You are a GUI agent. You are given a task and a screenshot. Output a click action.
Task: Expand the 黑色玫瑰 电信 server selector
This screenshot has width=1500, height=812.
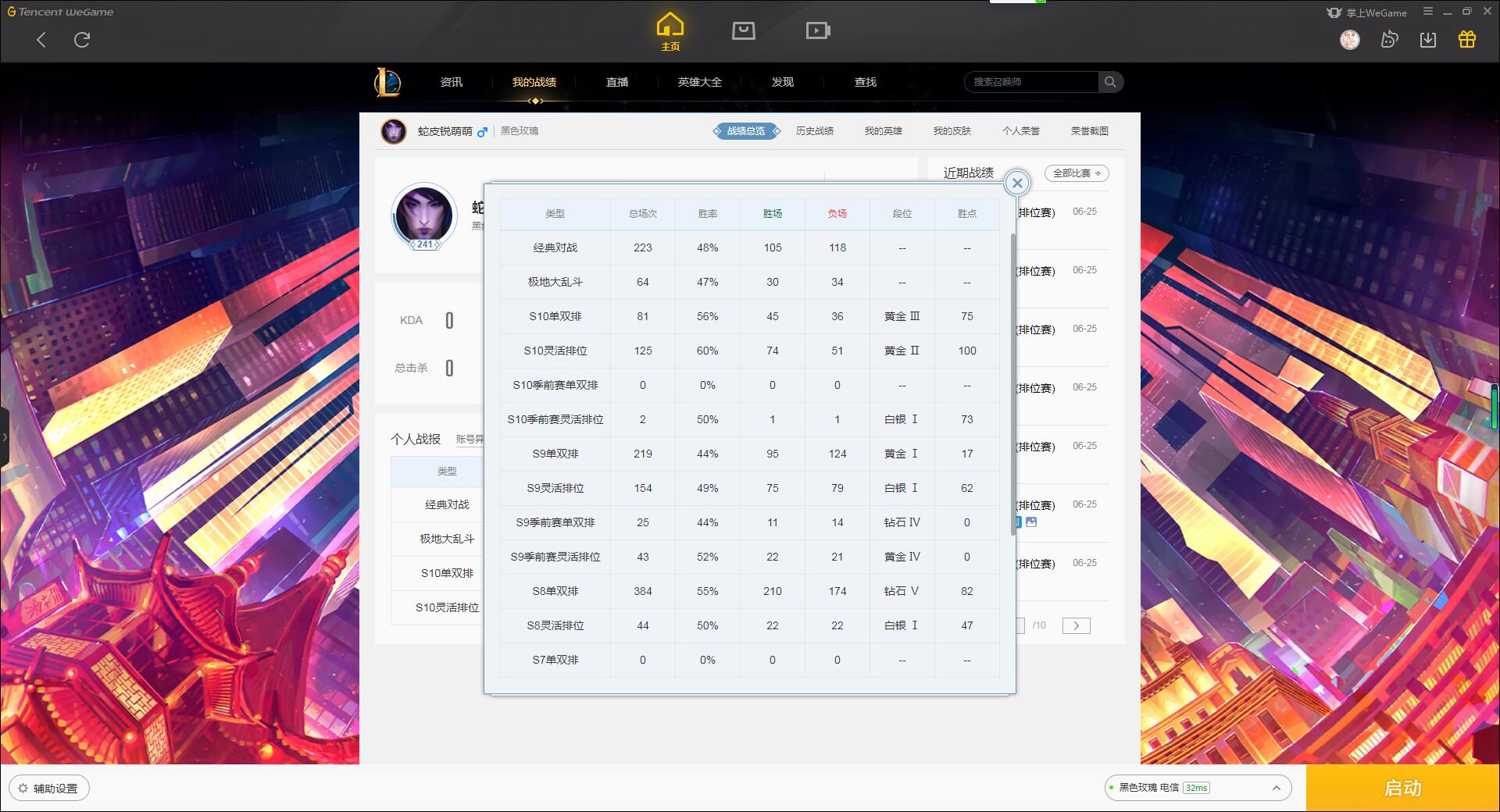click(x=1198, y=788)
